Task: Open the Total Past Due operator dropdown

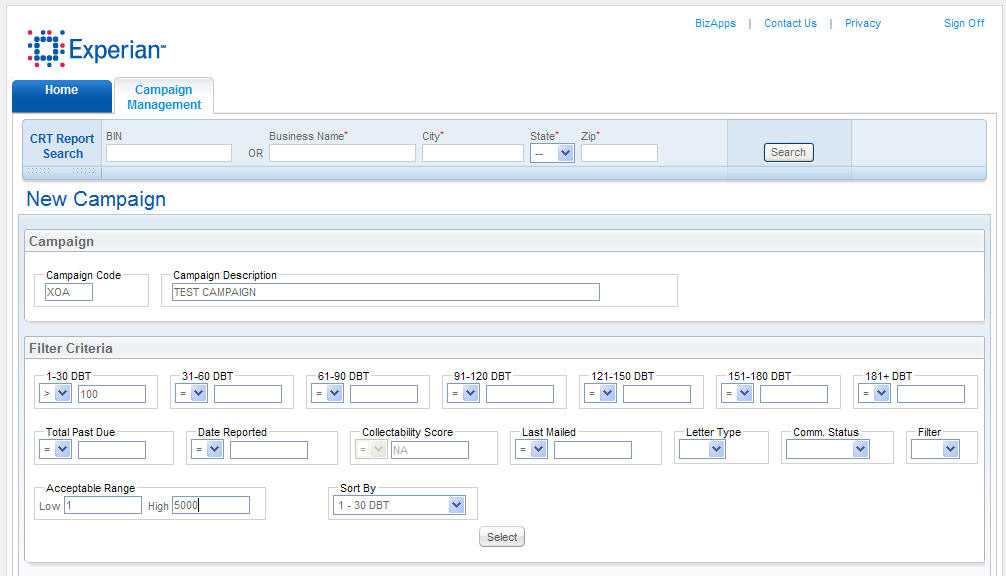Action: tap(55, 450)
